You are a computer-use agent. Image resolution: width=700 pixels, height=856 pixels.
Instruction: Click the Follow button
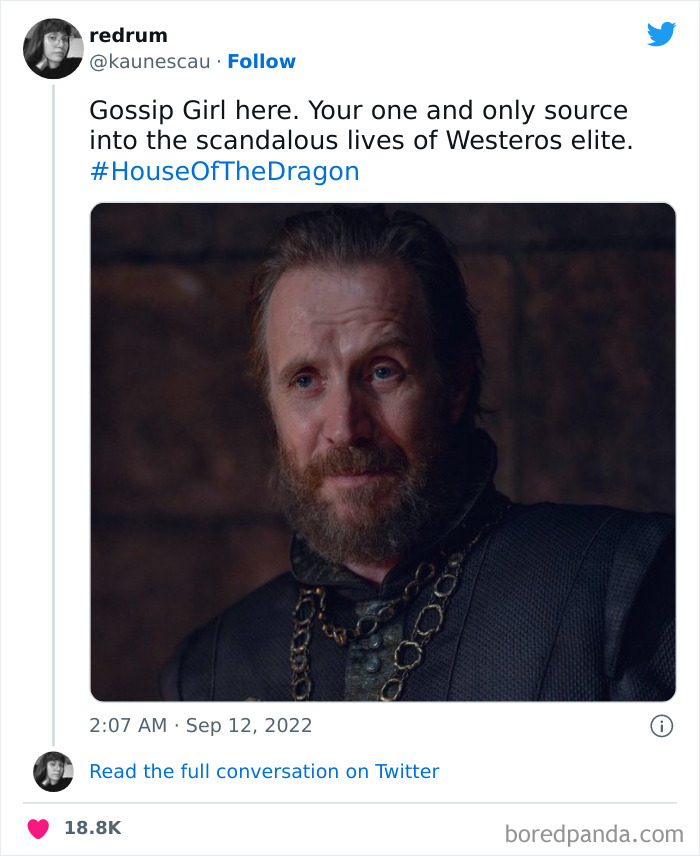(x=262, y=61)
